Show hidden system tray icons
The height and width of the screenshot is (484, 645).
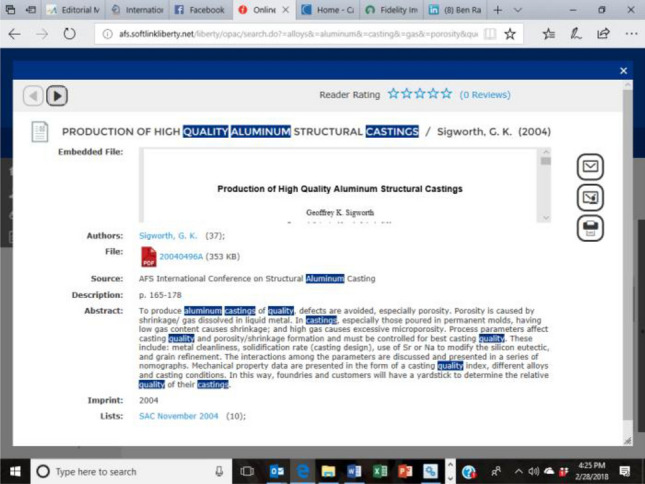pyautogui.click(x=519, y=471)
